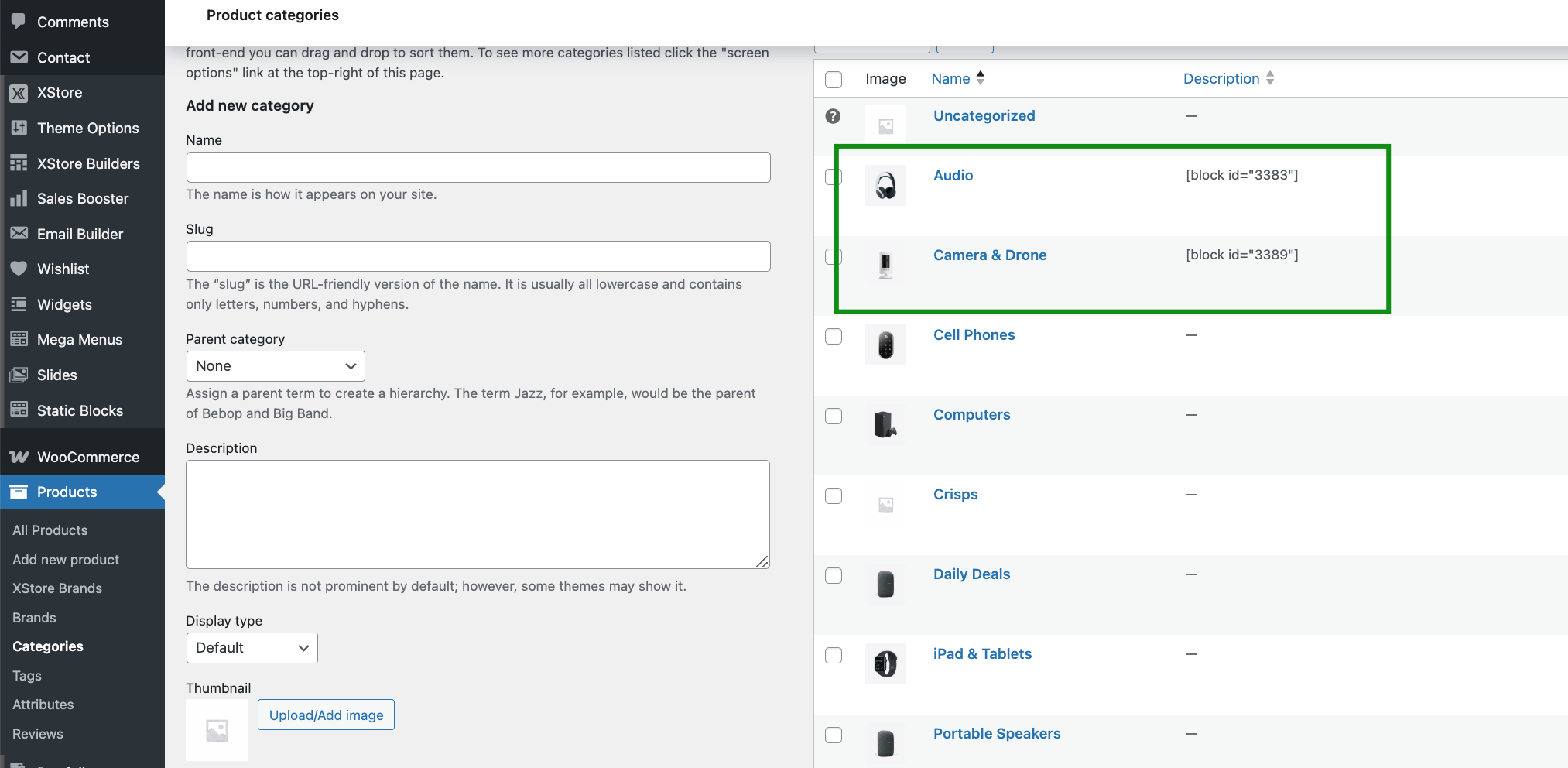Screen dimensions: 1568x768
Task: Open Brands submenu item
Action: coord(34,618)
